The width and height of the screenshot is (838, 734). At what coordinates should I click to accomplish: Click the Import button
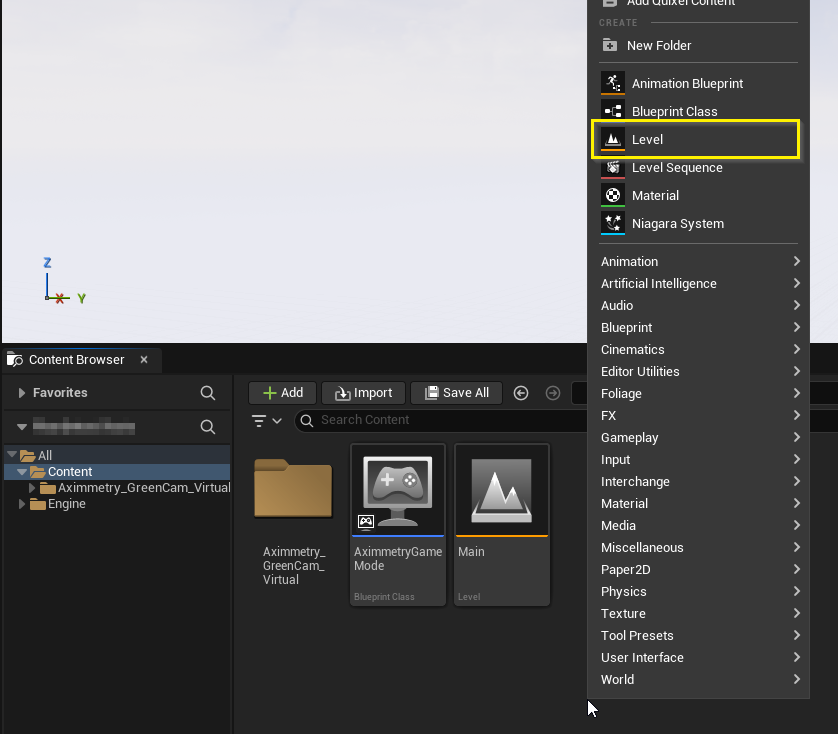coord(364,393)
